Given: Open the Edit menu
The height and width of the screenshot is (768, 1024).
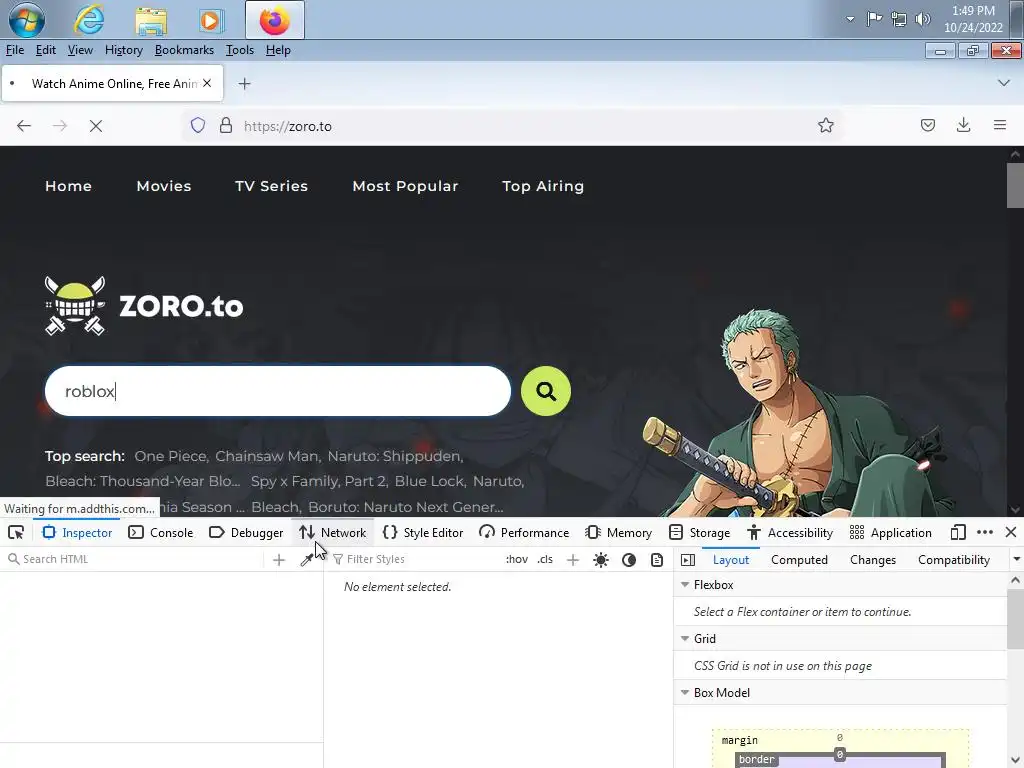Looking at the screenshot, I should coord(45,50).
